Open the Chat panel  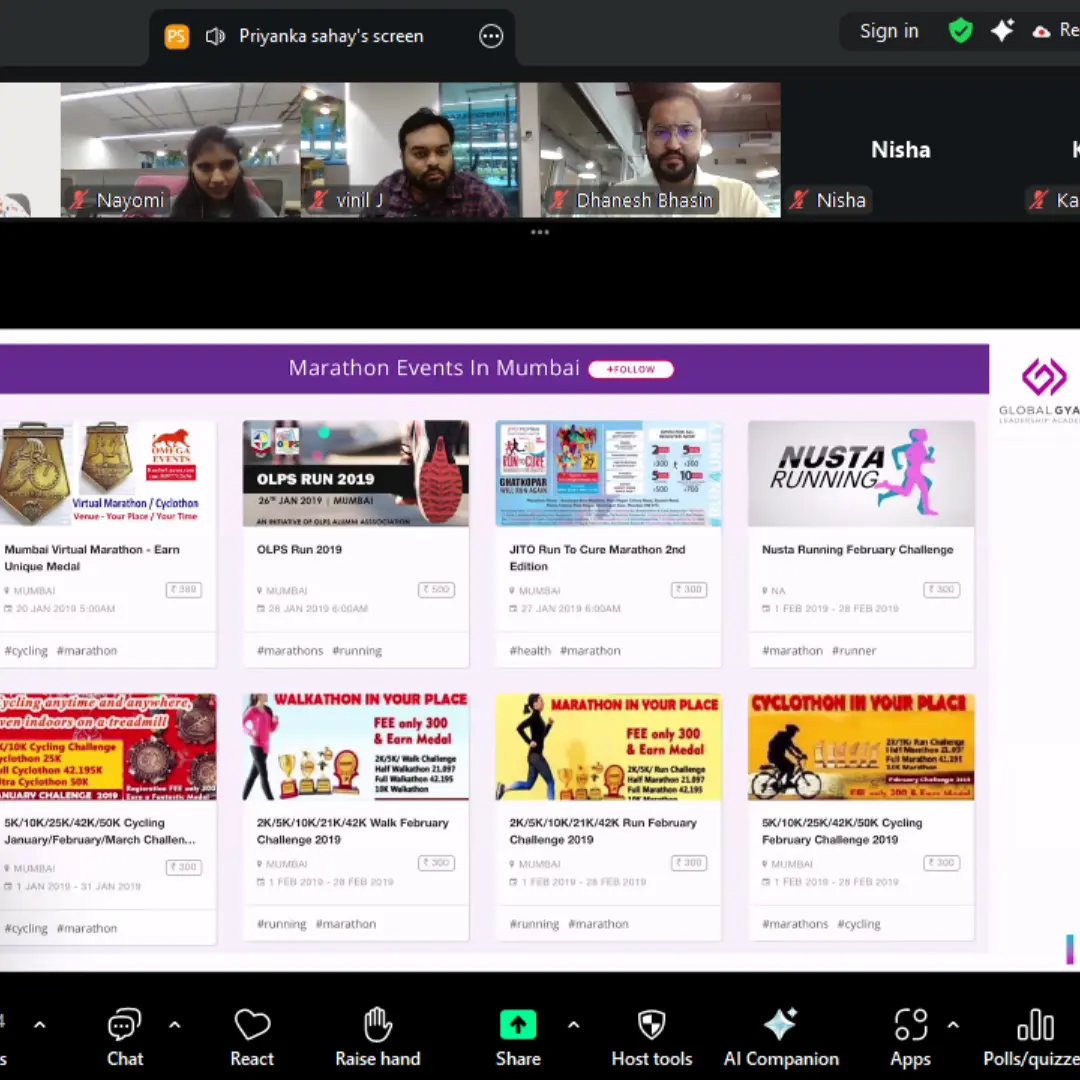(125, 1037)
